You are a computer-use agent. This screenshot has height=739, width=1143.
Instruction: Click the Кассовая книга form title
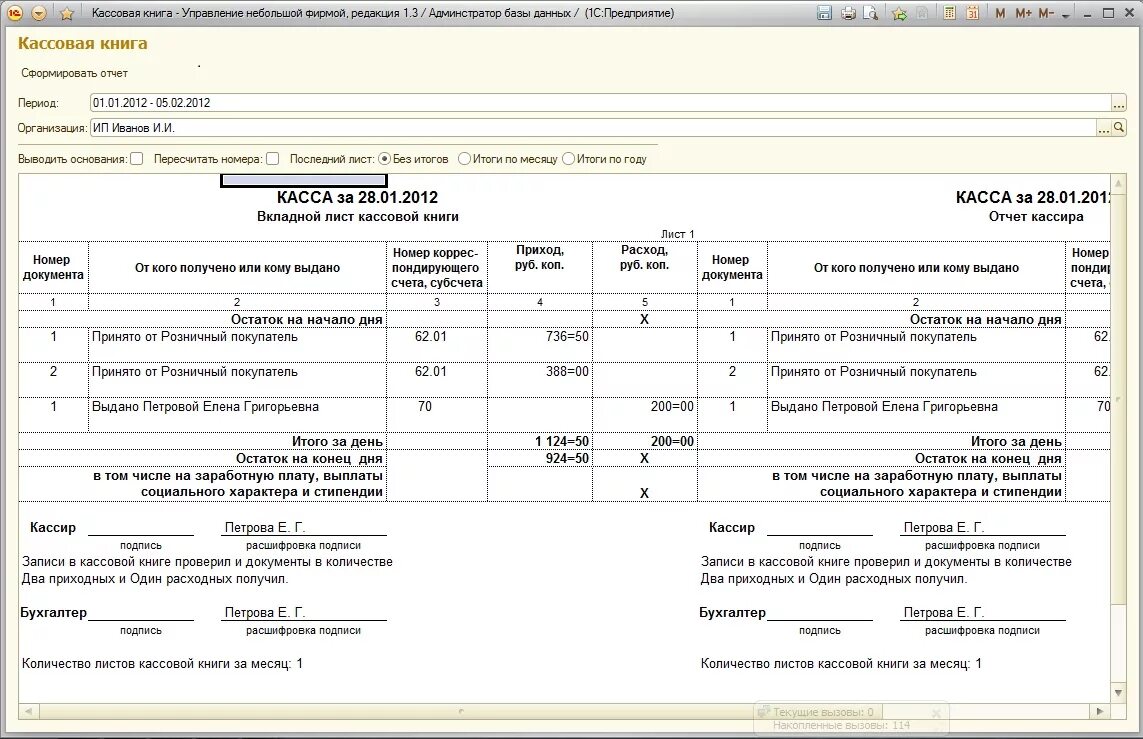tap(82, 43)
